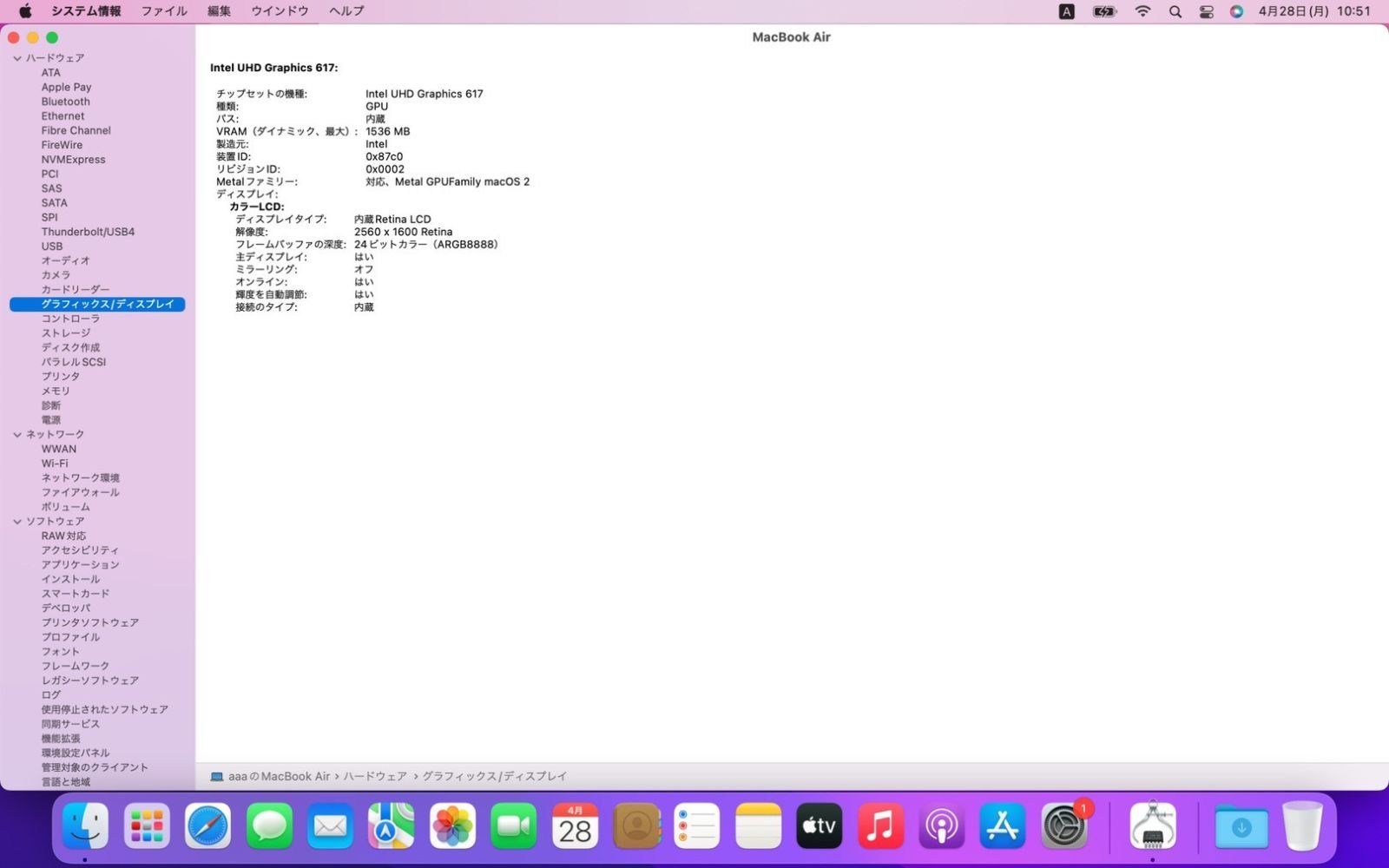
Task: Open Calendar in the Dock
Action: pos(575,825)
